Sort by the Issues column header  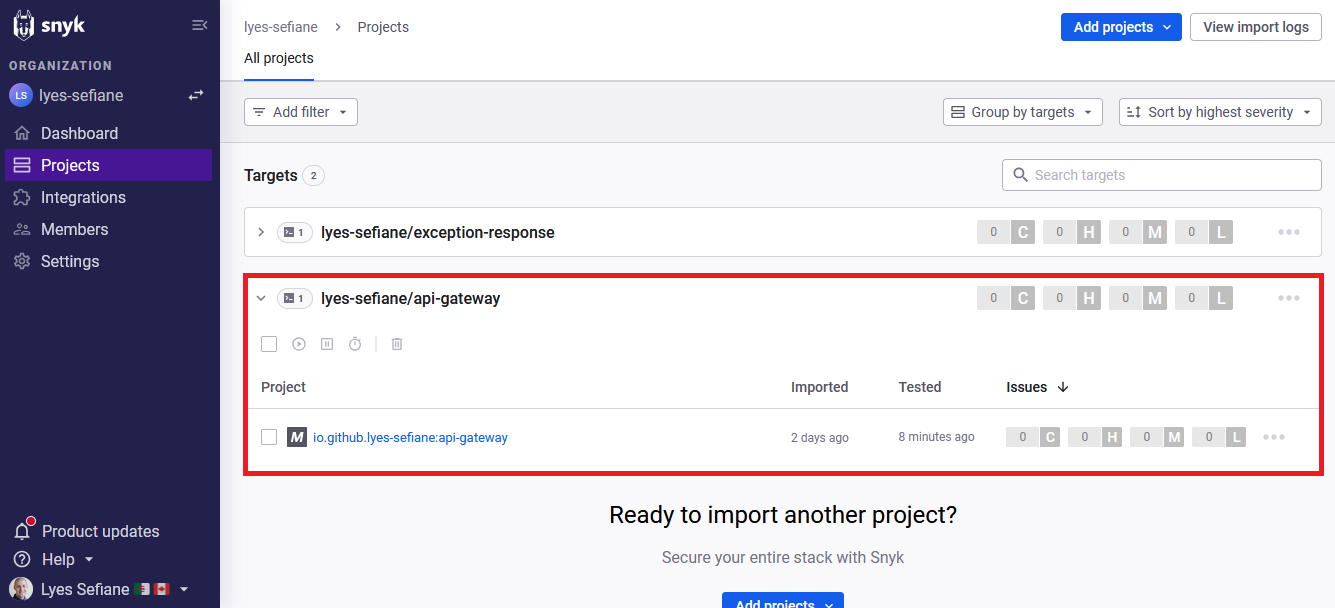click(x=1037, y=387)
